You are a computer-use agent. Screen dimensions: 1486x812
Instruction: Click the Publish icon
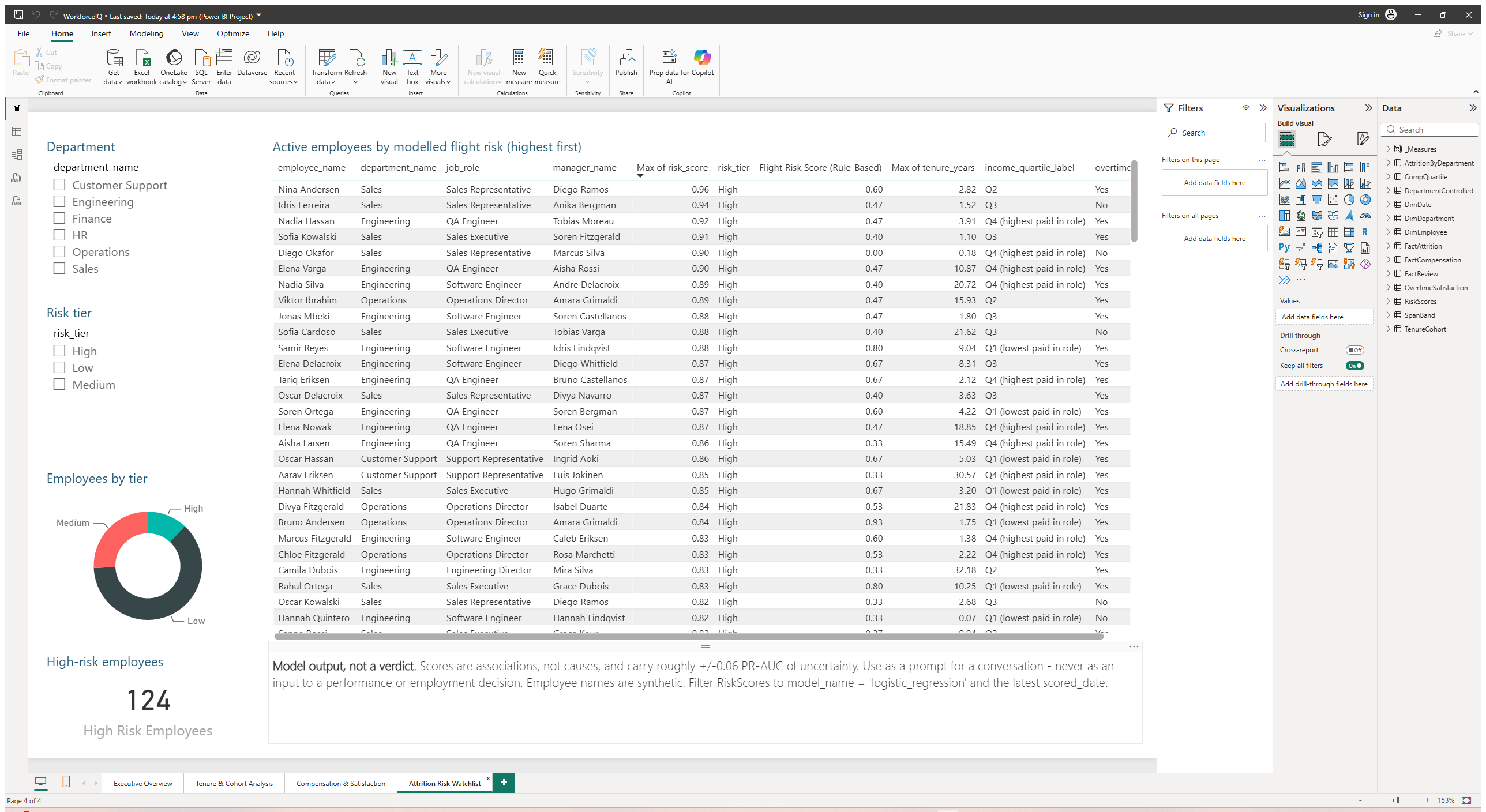pyautogui.click(x=626, y=62)
